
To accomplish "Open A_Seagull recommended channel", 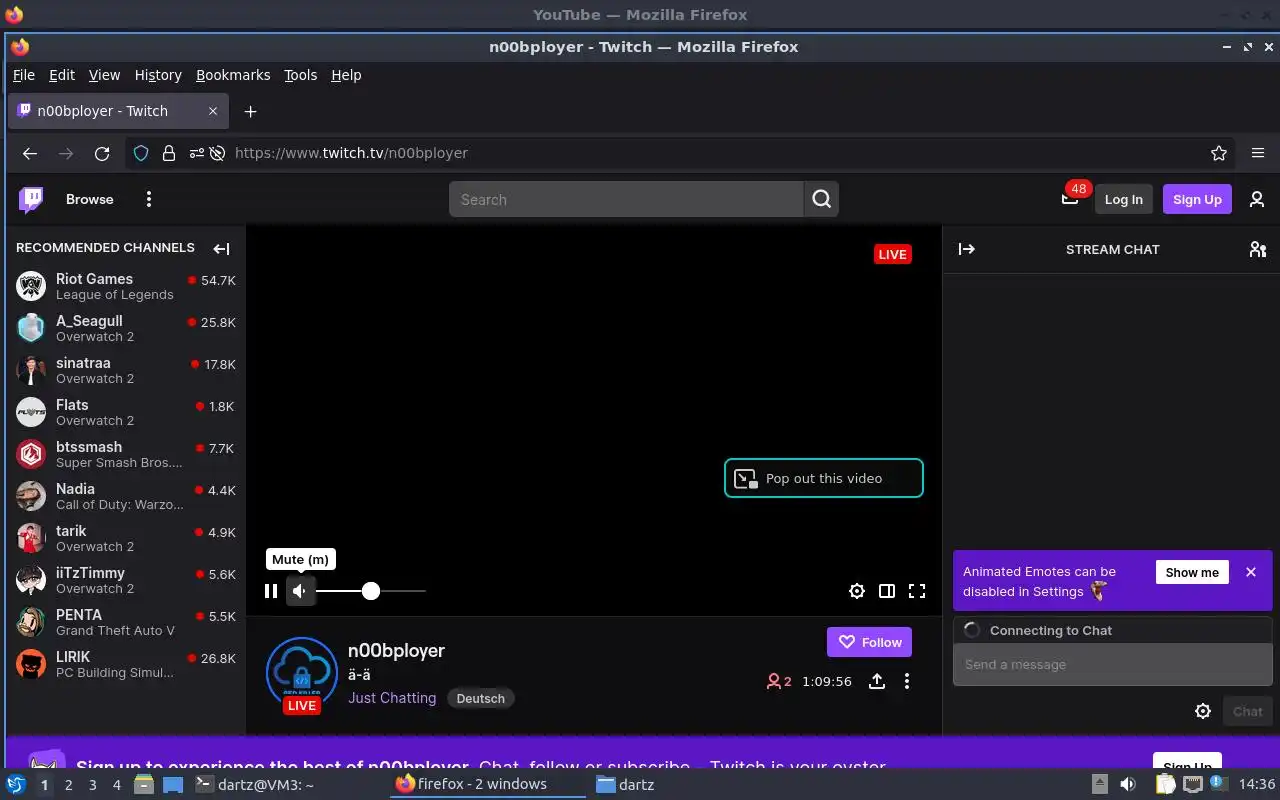I will (125, 328).
